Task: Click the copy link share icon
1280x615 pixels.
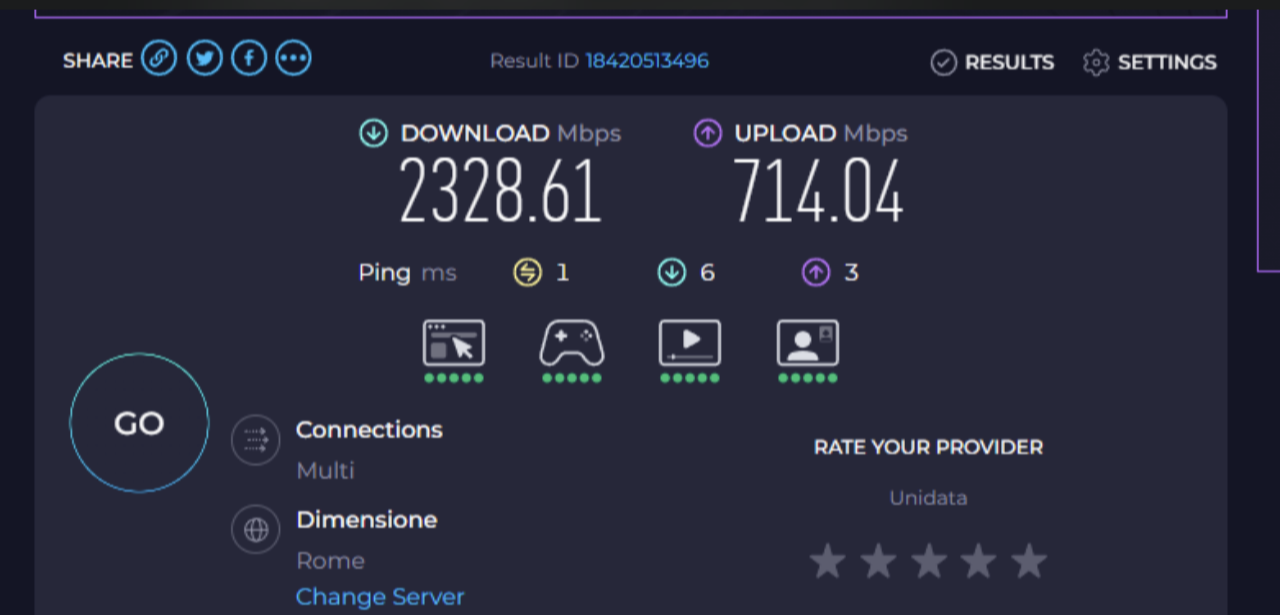Action: (158, 58)
